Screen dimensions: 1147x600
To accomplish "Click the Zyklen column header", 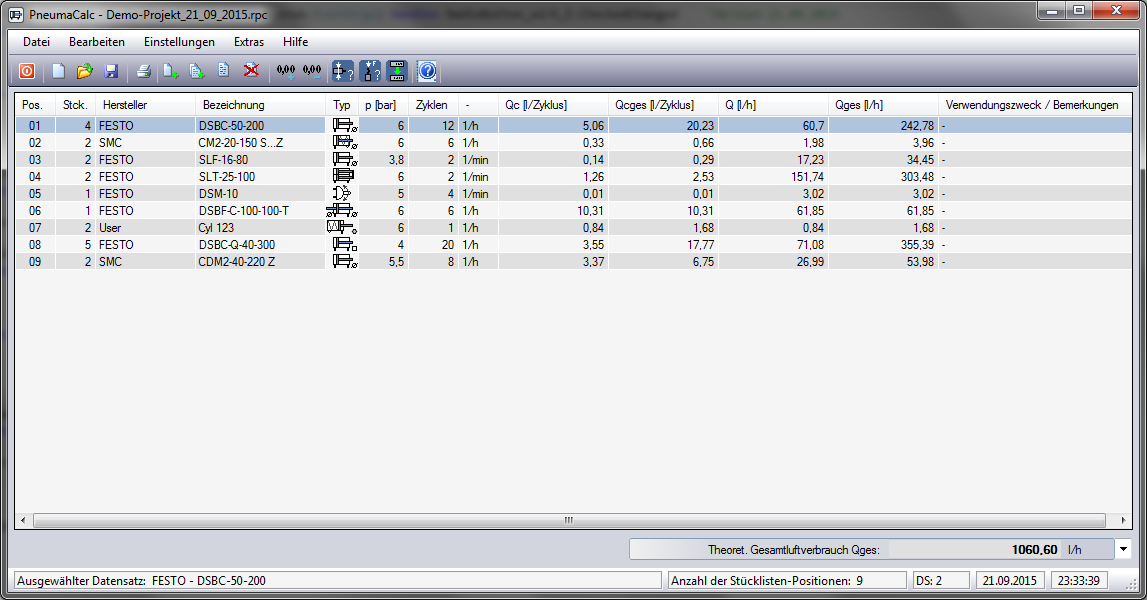I will click(x=433, y=105).
